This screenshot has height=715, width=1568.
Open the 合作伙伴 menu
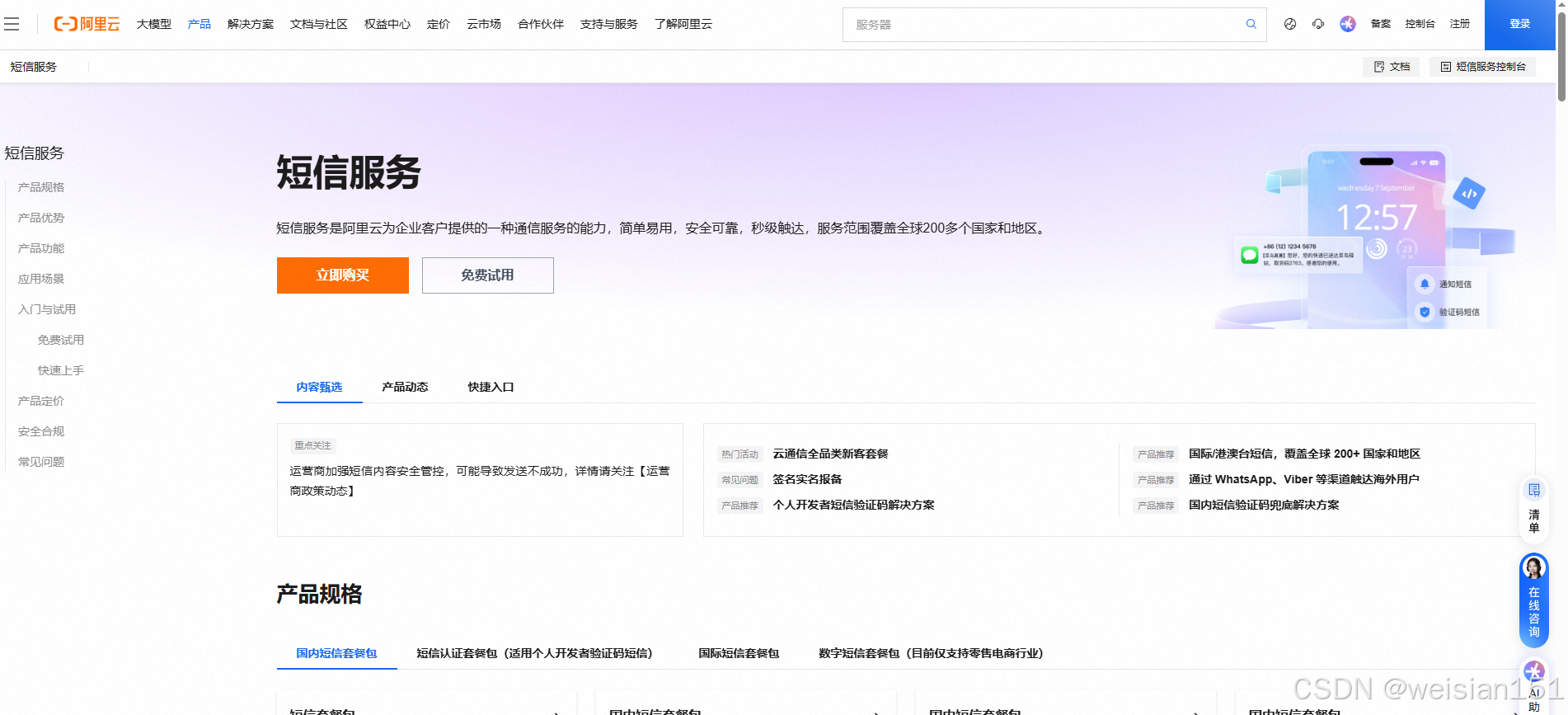[x=541, y=24]
